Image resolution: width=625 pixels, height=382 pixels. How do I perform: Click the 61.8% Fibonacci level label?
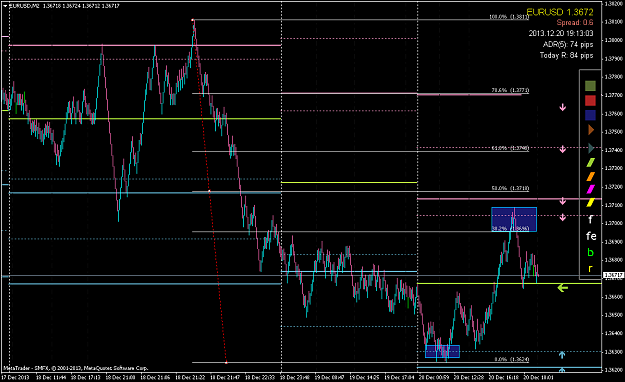coord(510,148)
